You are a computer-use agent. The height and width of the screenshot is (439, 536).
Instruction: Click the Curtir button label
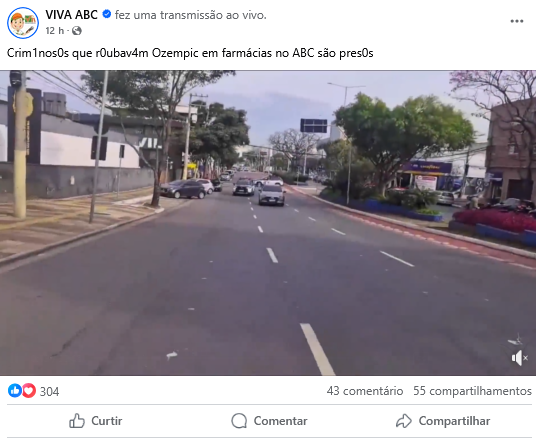[x=106, y=421]
